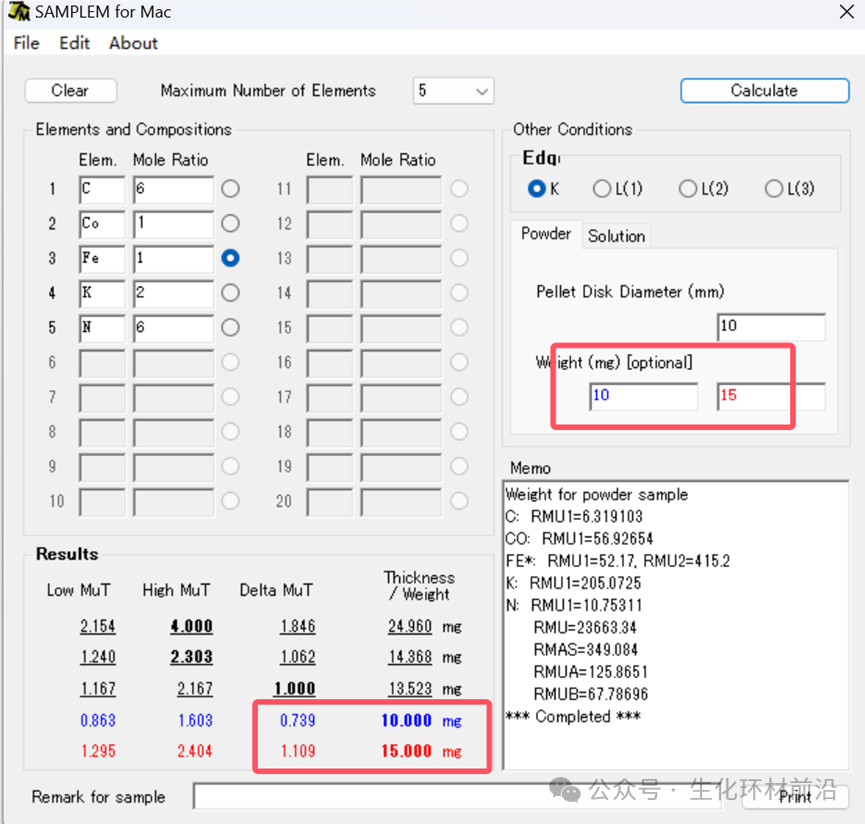Click mole ratio field for N row
This screenshot has width=865, height=824.
[x=173, y=328]
